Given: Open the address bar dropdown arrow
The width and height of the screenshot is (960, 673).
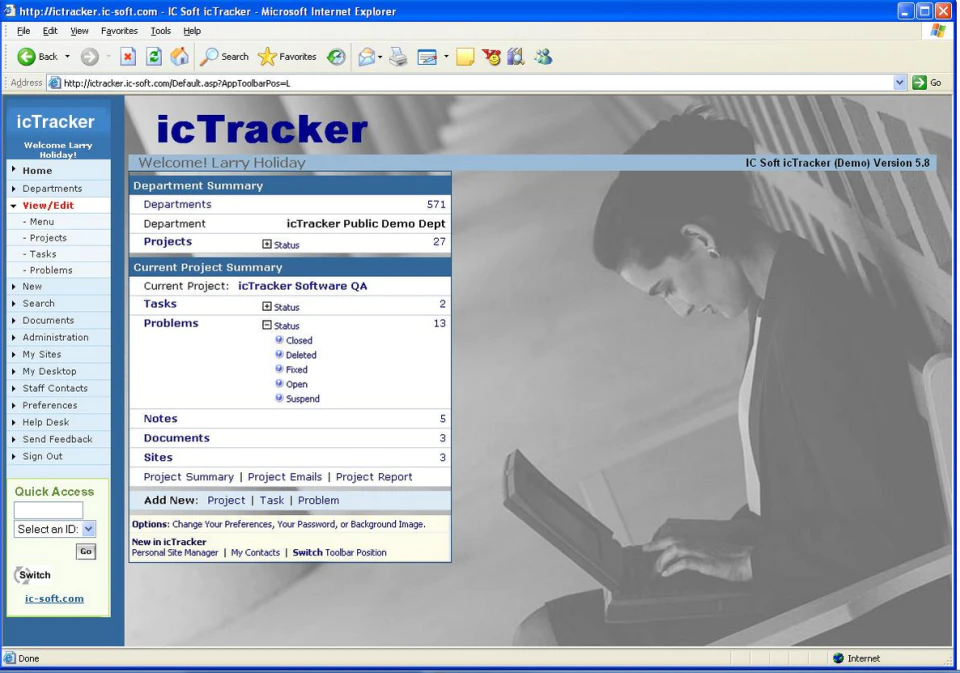Looking at the screenshot, I should pyautogui.click(x=899, y=83).
